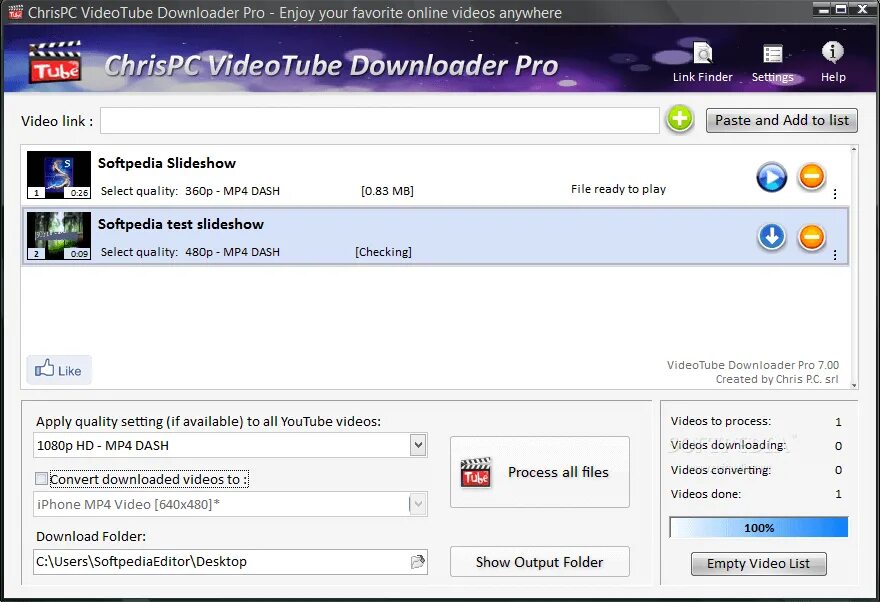Click the Like thumbs-up button
The image size is (880, 602).
pos(58,370)
